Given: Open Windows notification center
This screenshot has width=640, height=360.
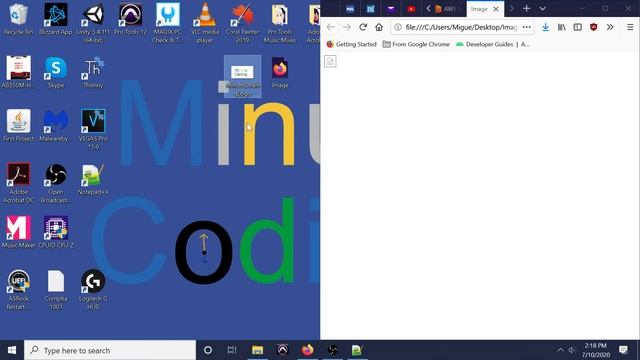Looking at the screenshot, I should tap(623, 350).
